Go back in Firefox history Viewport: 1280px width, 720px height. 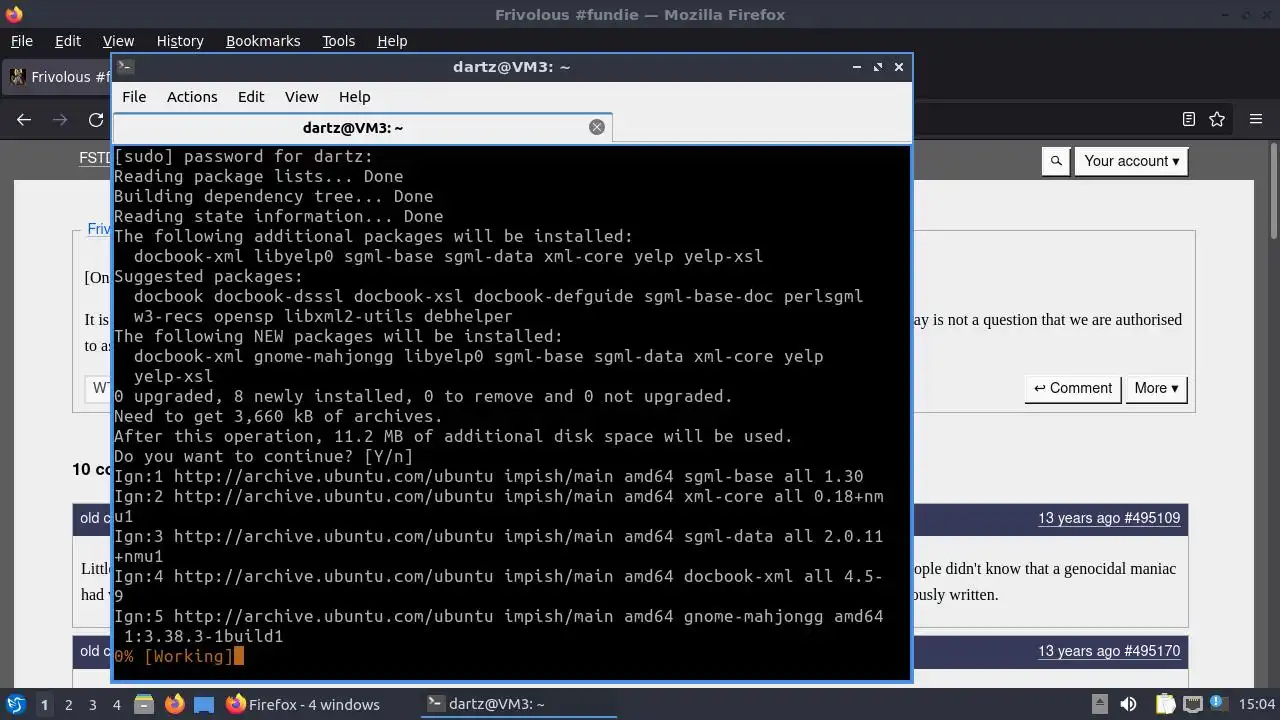[x=24, y=119]
